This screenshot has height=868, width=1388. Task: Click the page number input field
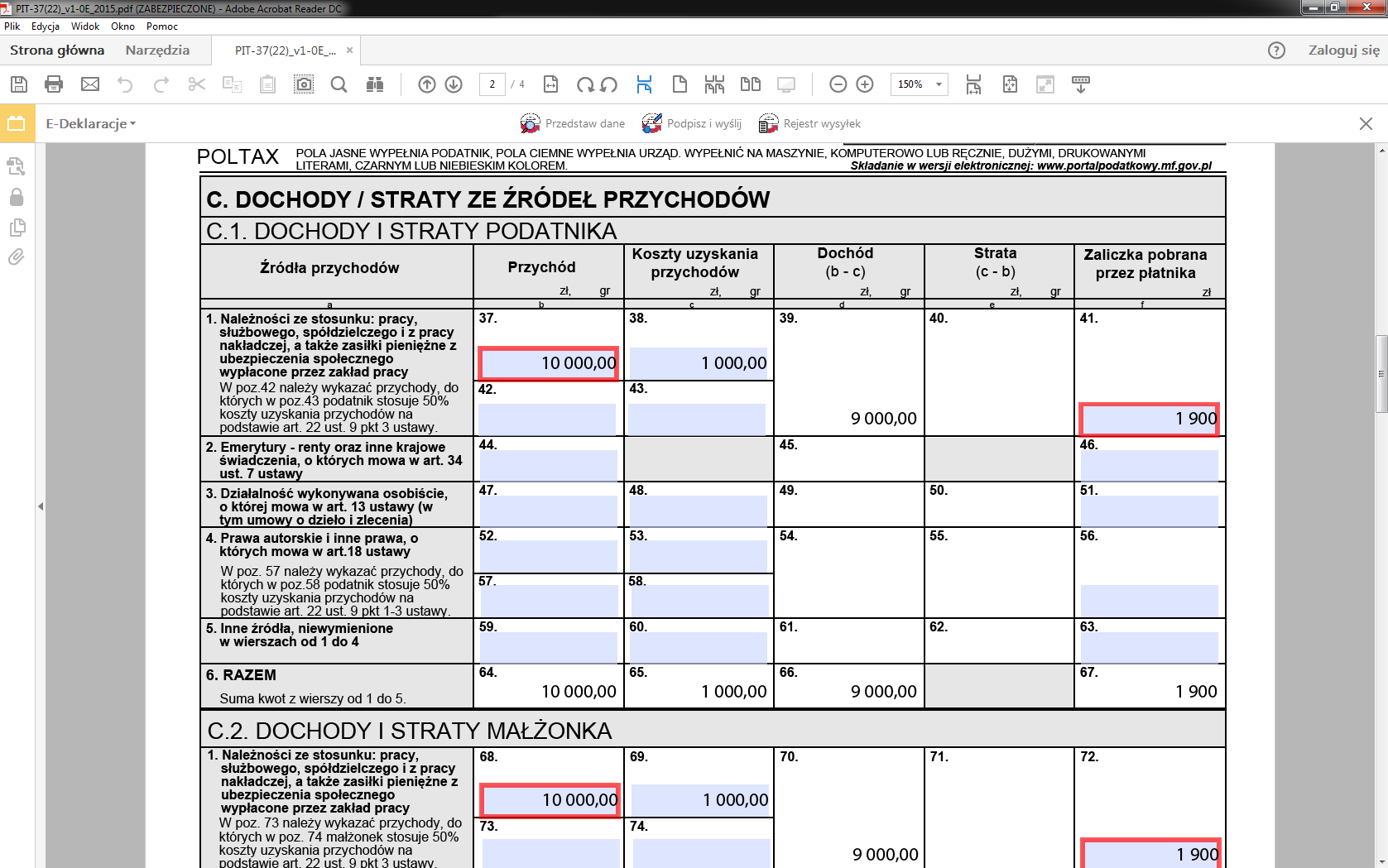pos(492,84)
